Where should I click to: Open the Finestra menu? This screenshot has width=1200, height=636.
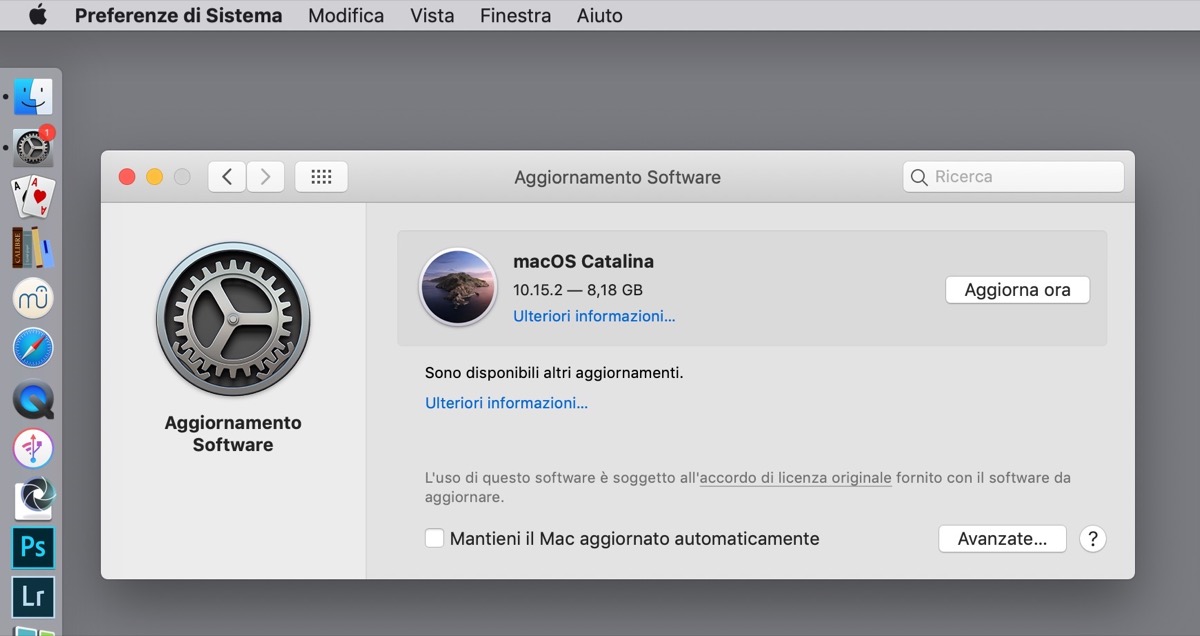click(x=514, y=15)
